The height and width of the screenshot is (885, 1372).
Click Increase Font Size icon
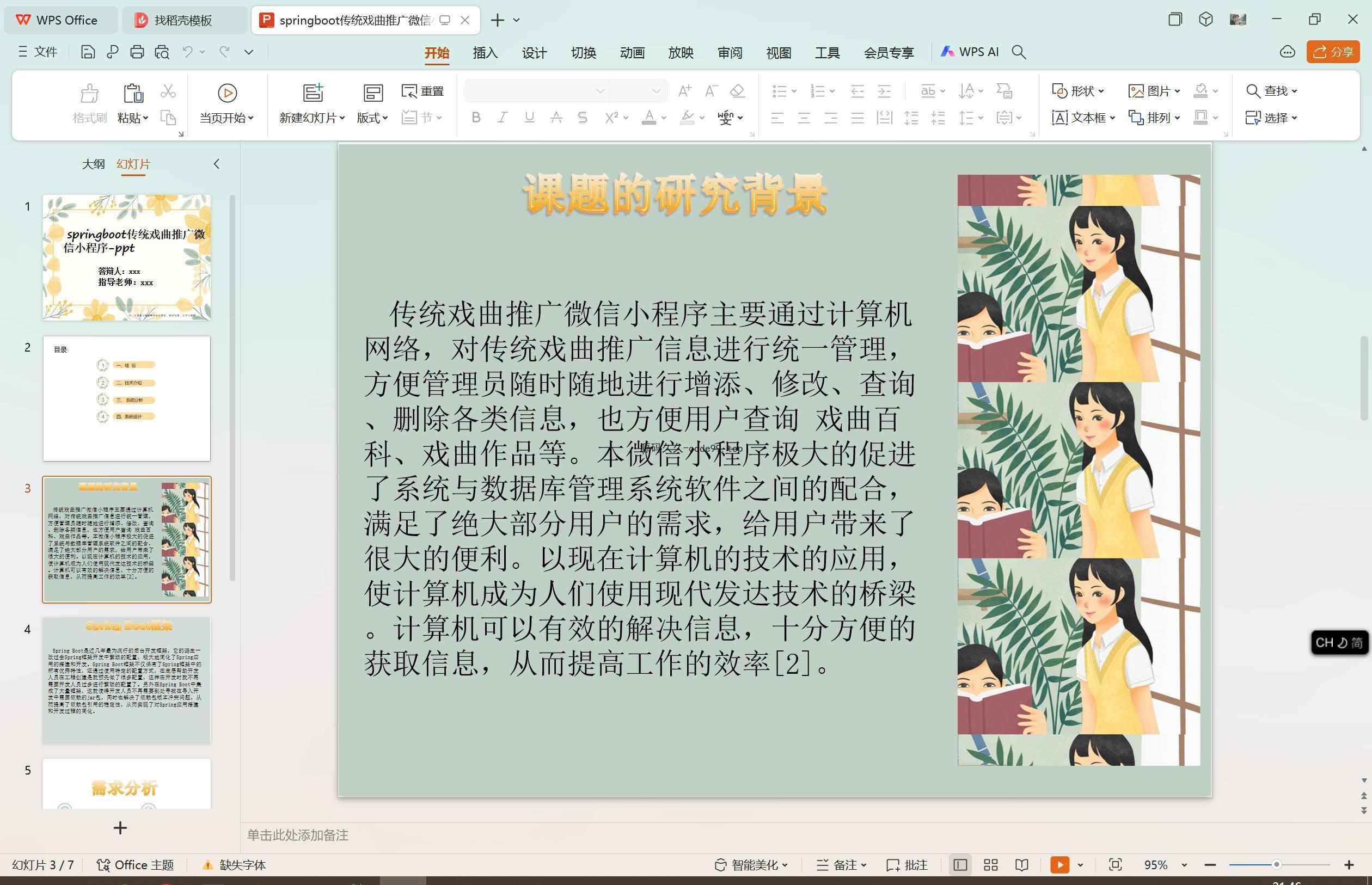coord(684,91)
